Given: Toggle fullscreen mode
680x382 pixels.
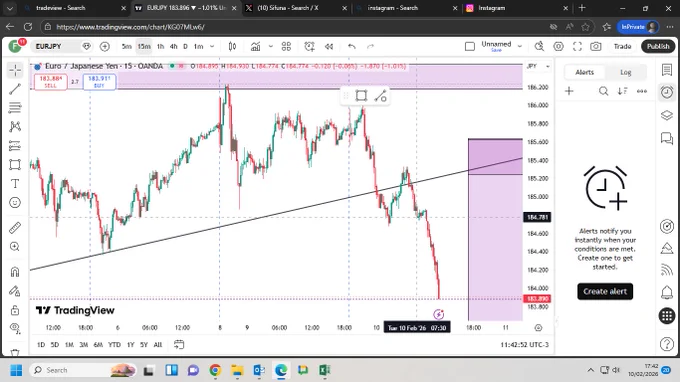Looking at the screenshot, I should 577,46.
